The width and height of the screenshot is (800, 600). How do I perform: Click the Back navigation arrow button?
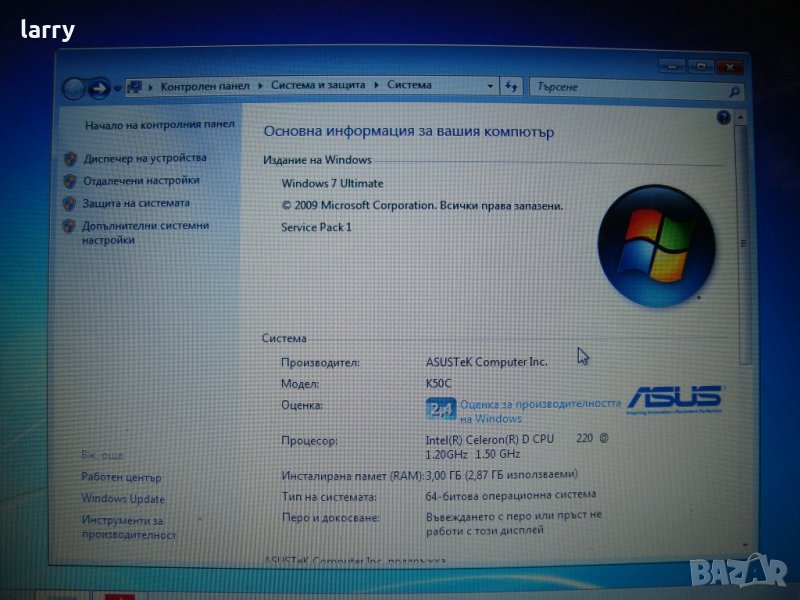(x=74, y=89)
